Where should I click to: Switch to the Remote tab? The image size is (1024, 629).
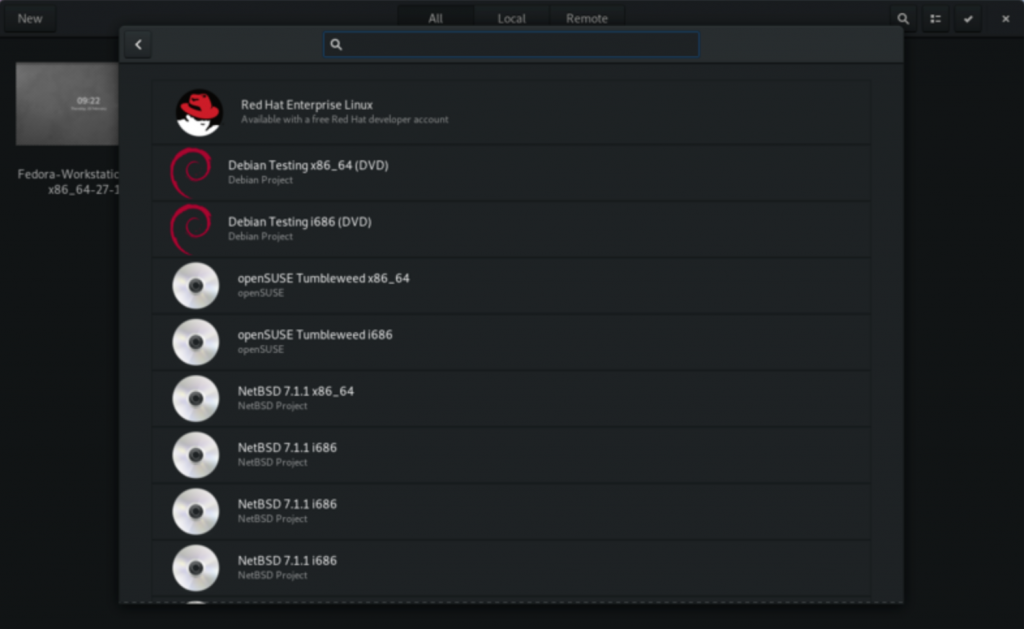587,18
